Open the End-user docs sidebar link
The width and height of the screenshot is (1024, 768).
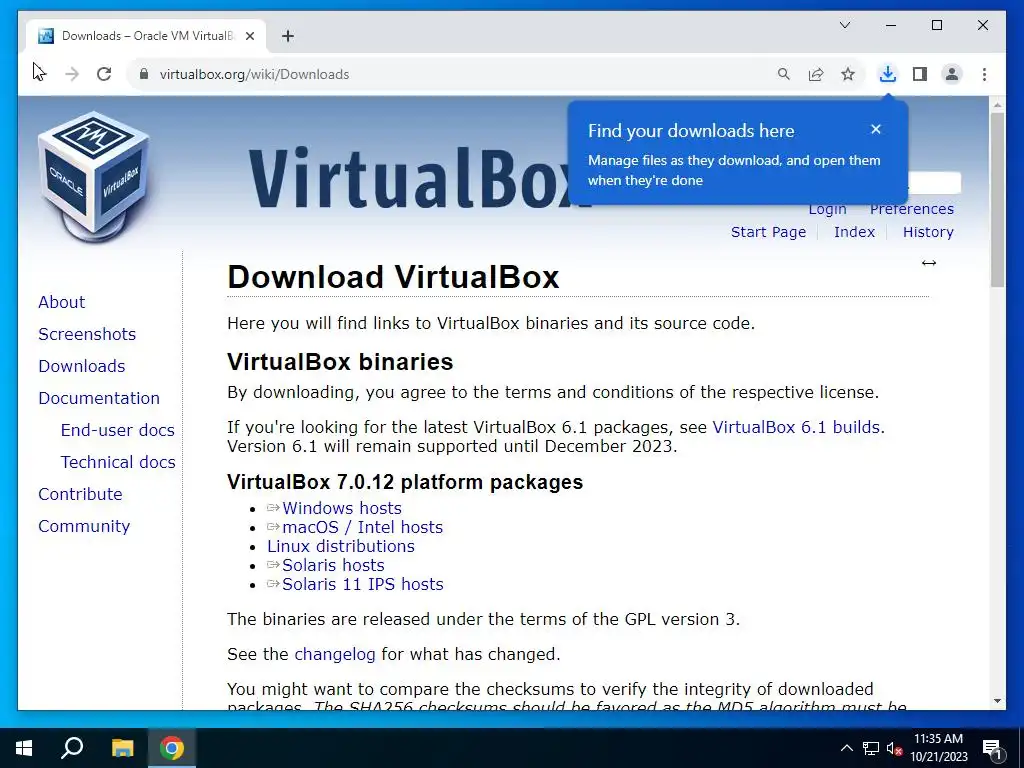point(118,430)
